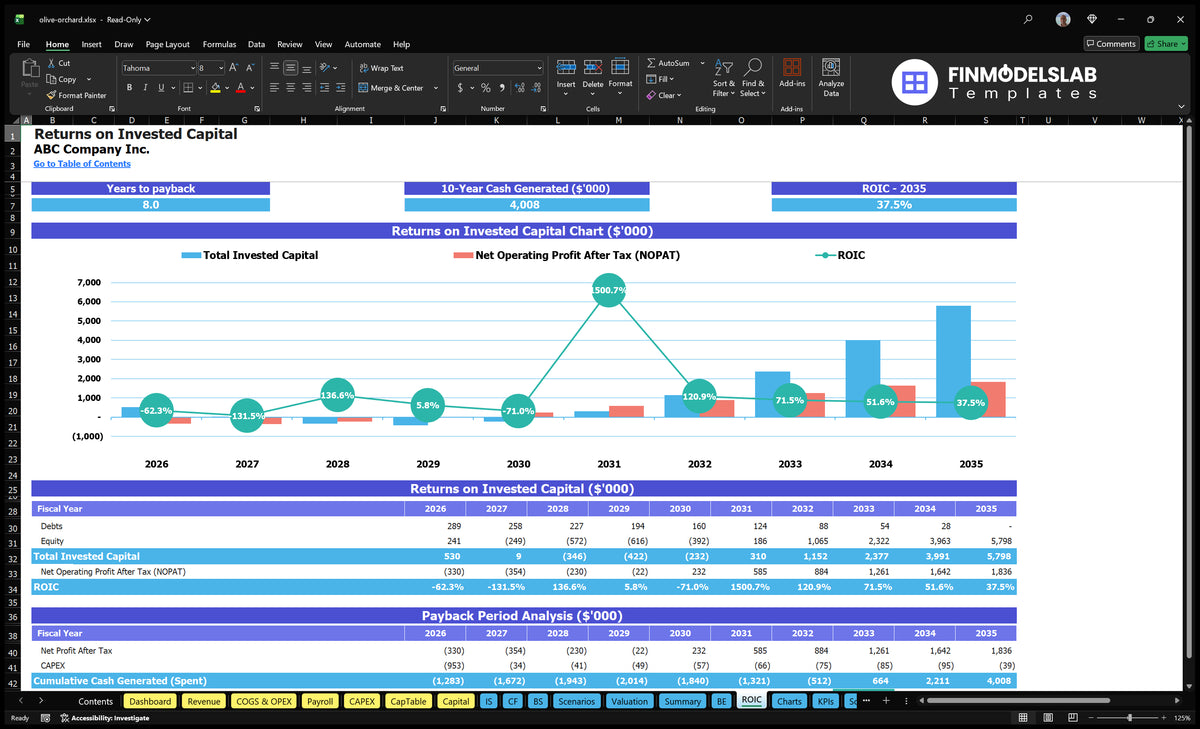This screenshot has width=1200, height=729.
Task: Click the AutoSum sigma icon
Action: pyautogui.click(x=652, y=63)
